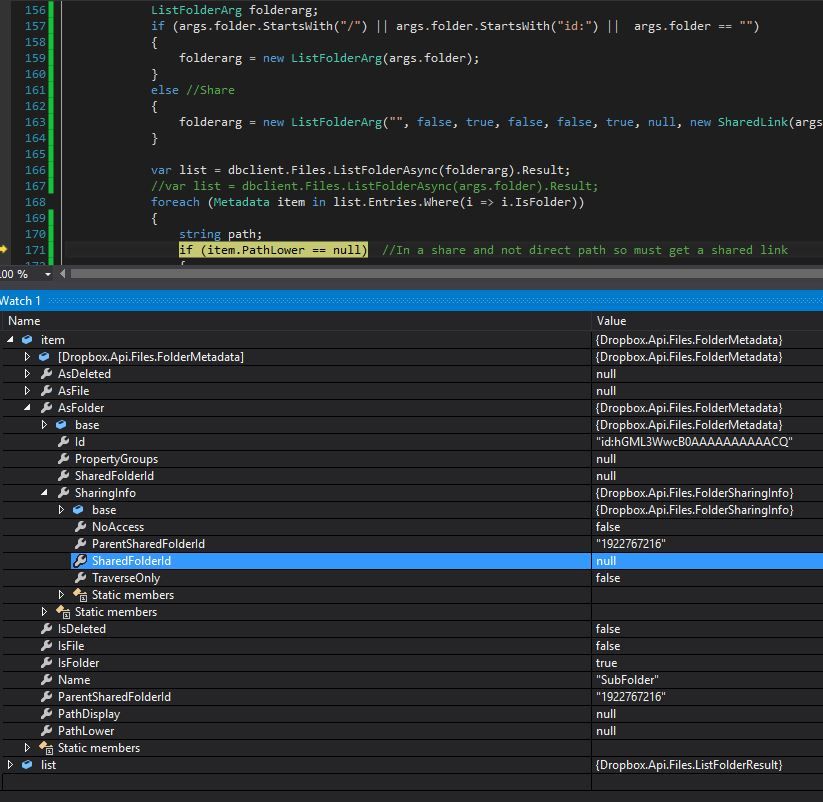Click the cube icon next to list variable

[27, 765]
